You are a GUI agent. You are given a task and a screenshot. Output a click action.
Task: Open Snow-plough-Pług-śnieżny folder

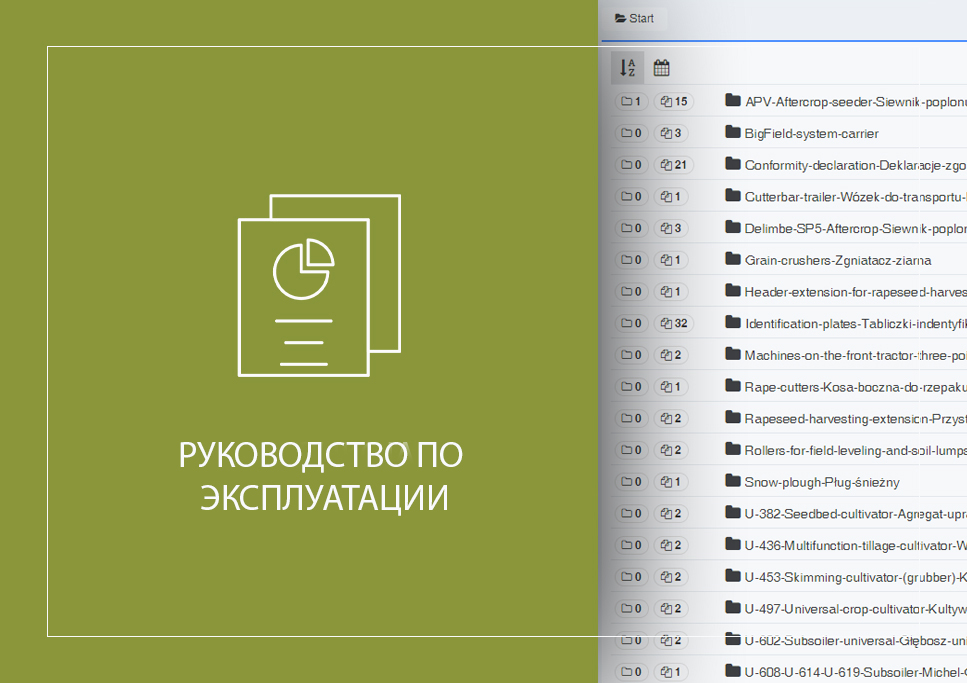822,482
